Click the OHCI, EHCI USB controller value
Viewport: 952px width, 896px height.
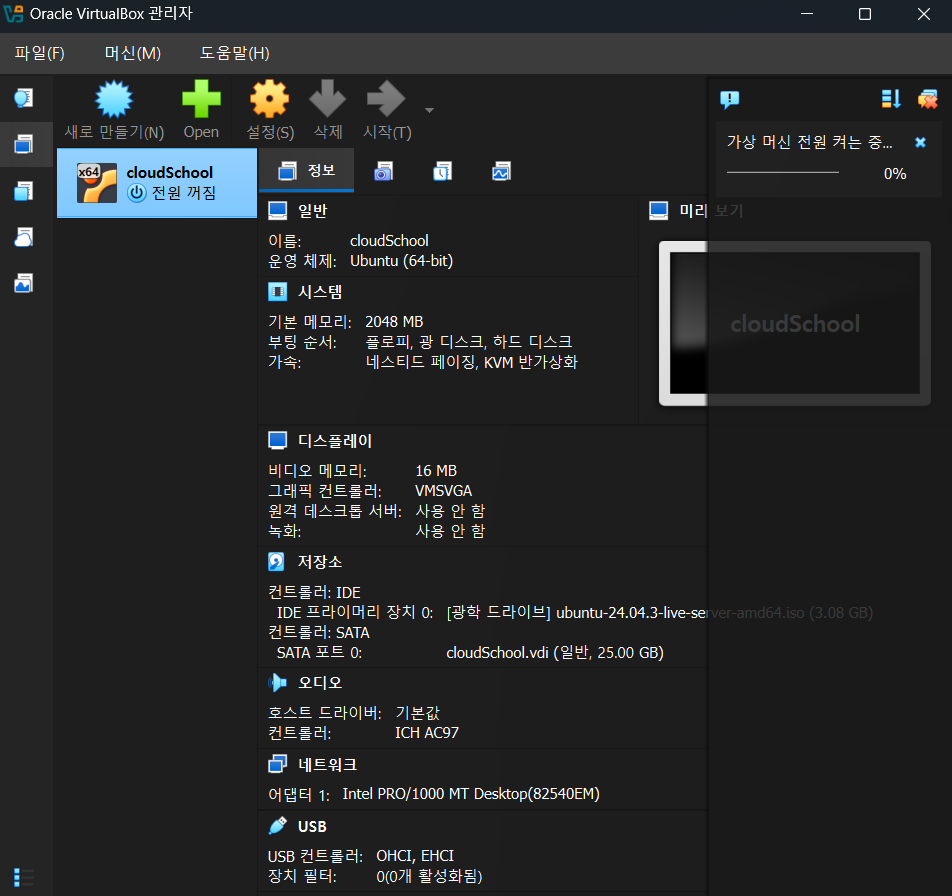pyautogui.click(x=415, y=856)
